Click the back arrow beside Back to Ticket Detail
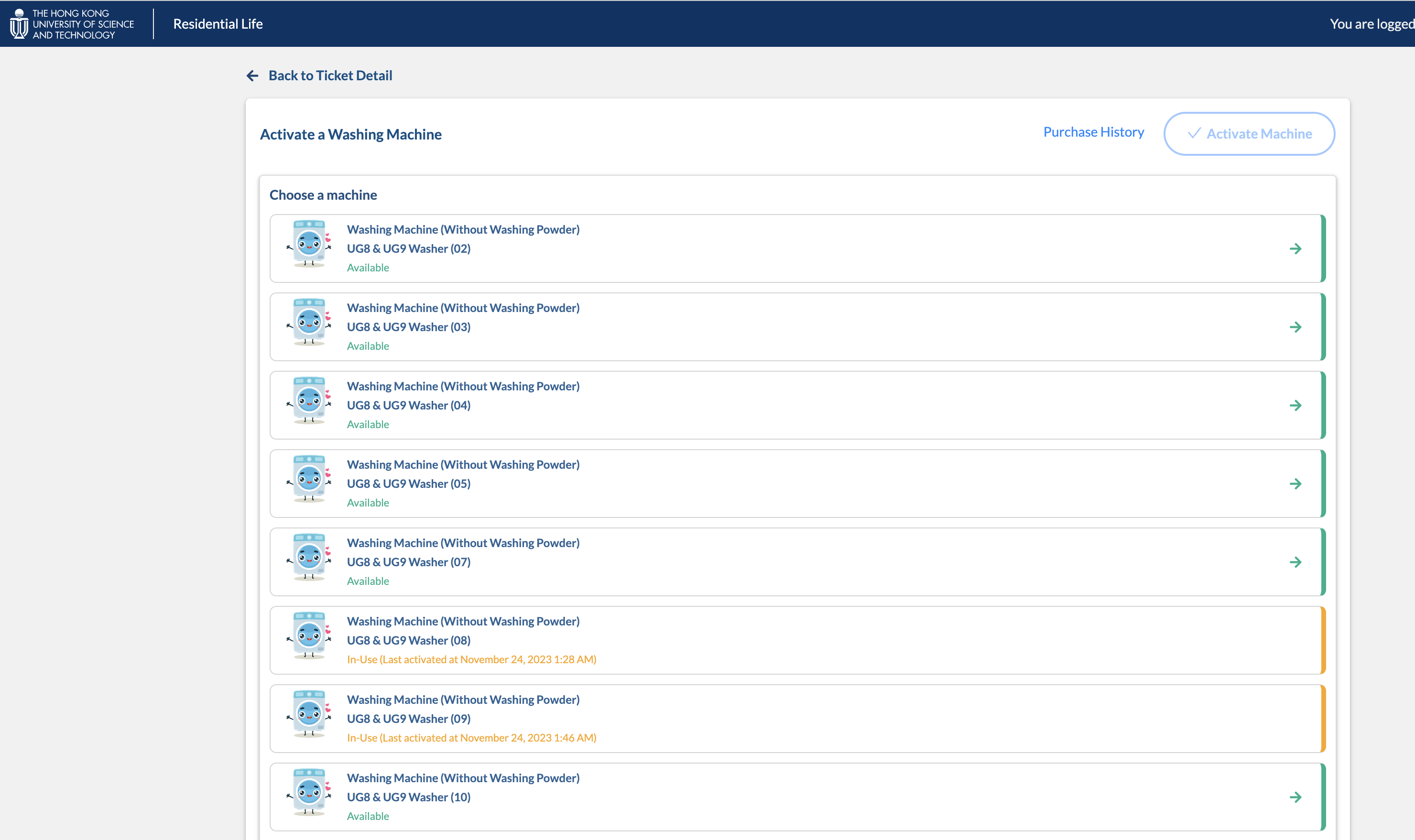 252,75
